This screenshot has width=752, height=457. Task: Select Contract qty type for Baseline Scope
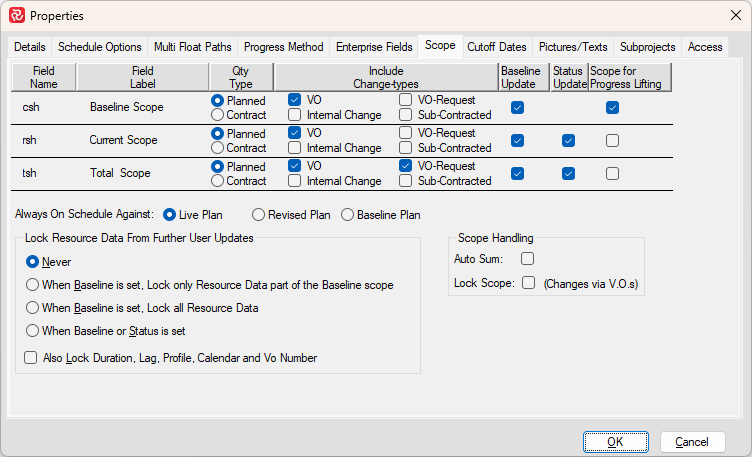217,115
